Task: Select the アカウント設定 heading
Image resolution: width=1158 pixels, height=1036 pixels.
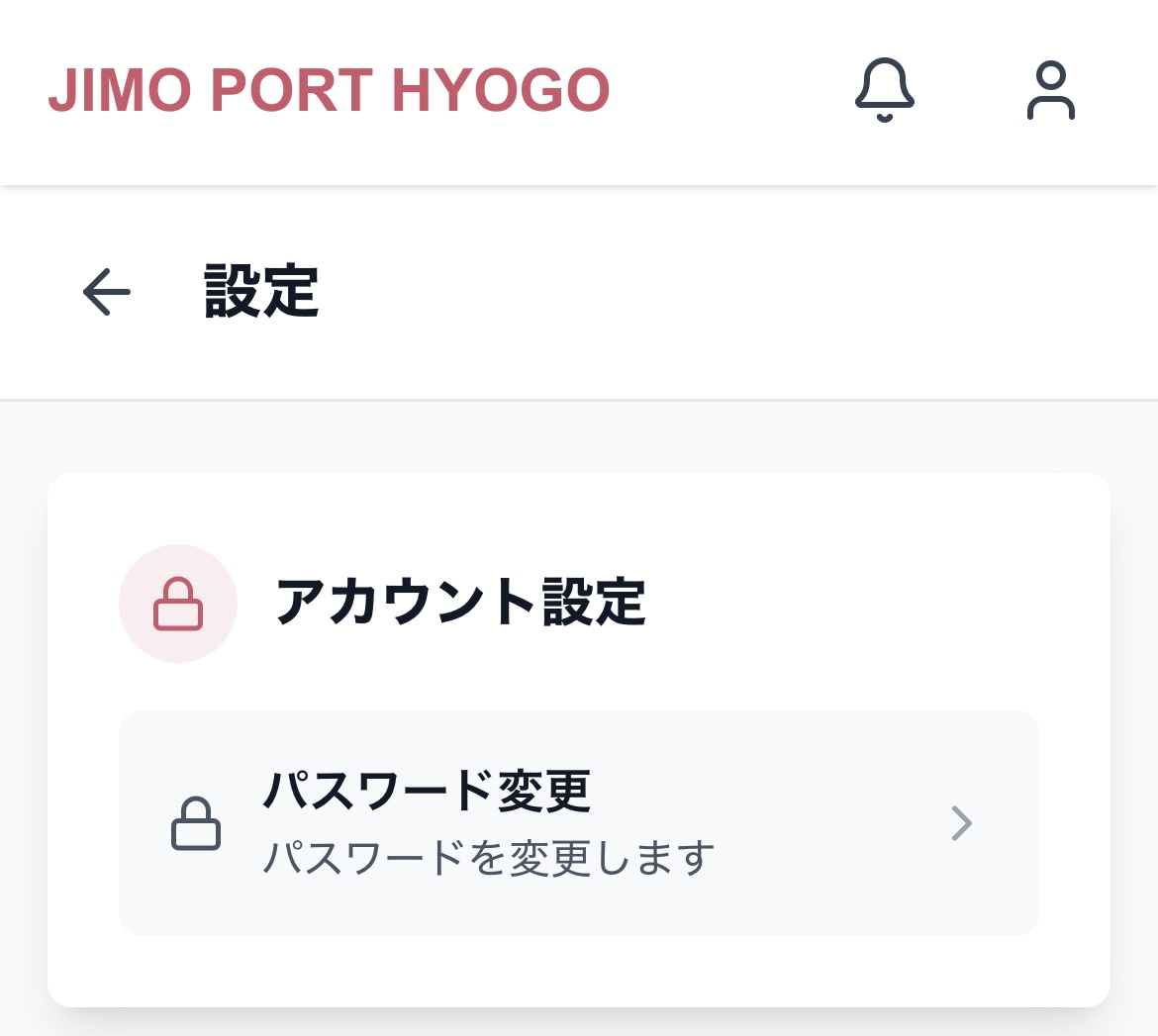Action: (461, 603)
